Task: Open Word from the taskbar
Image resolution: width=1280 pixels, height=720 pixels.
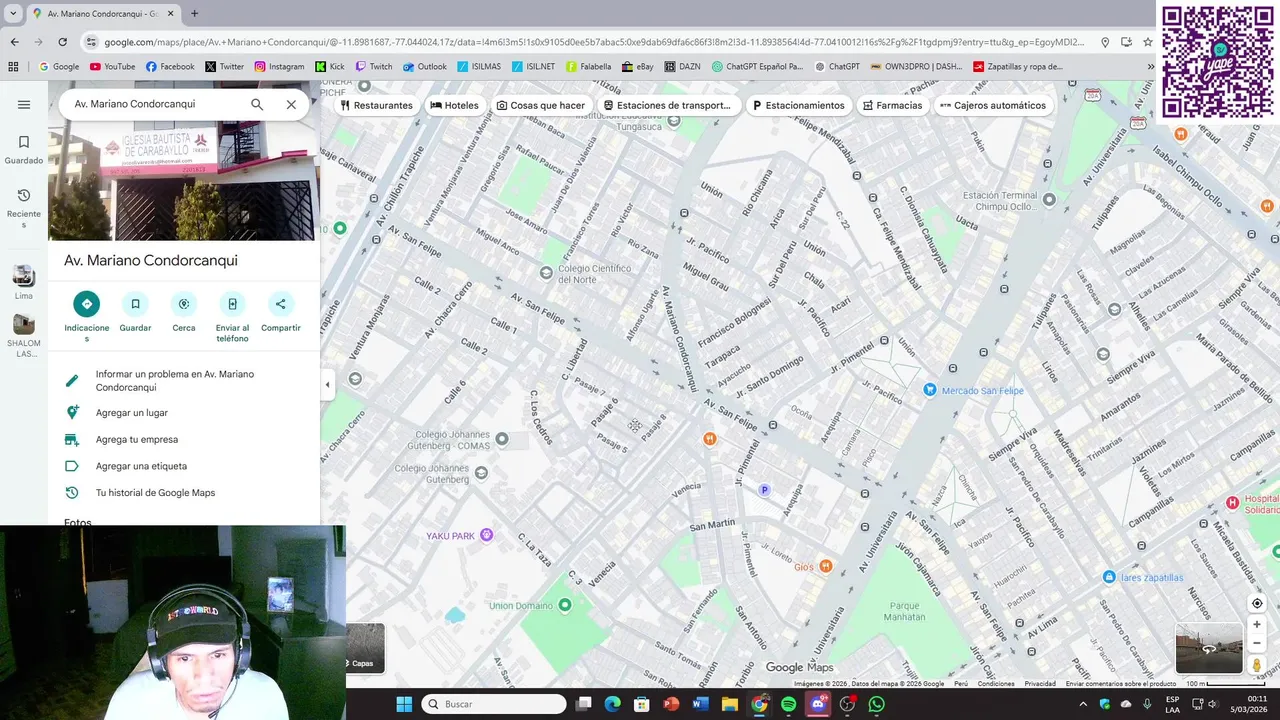Action: pos(700,704)
